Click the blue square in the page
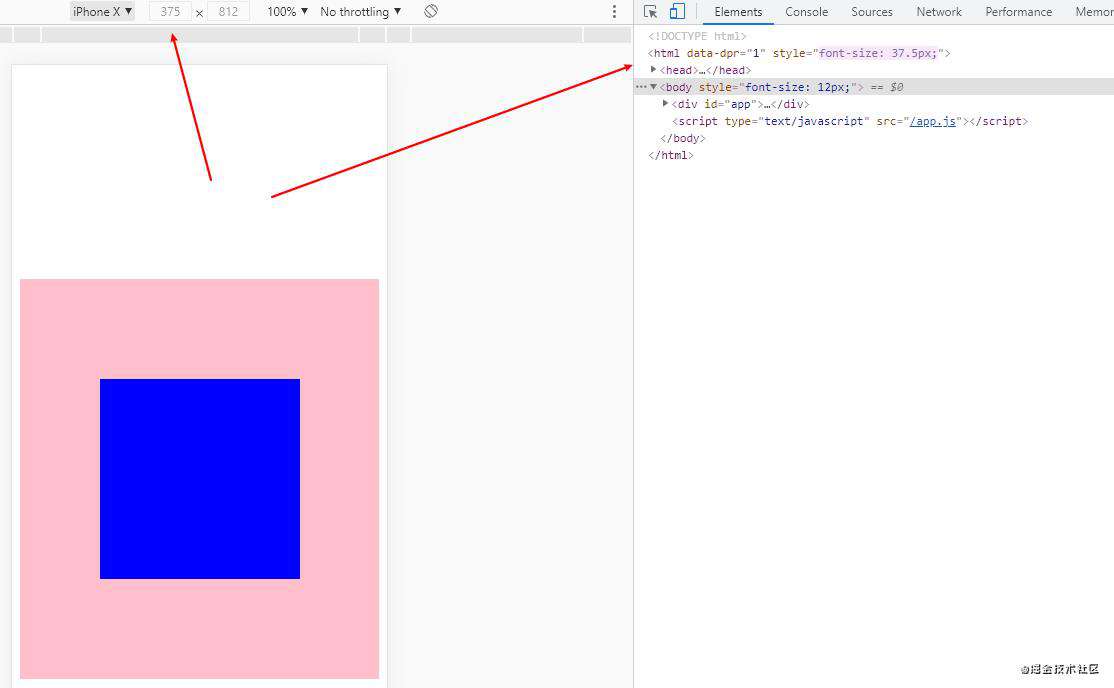Screen dimensions: 1114x688 click(x=200, y=478)
